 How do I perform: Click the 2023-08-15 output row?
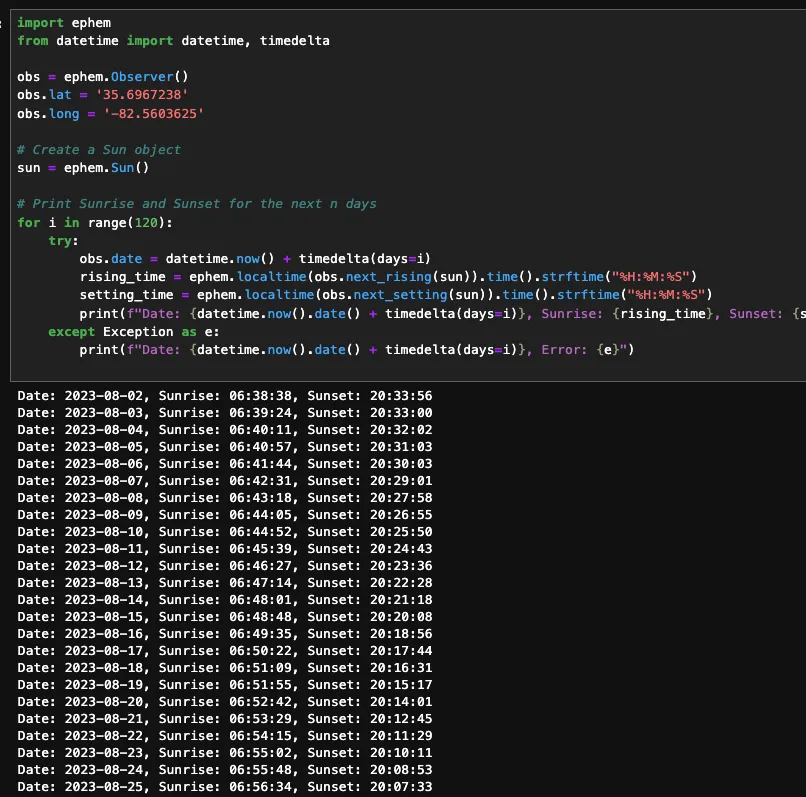(224, 616)
